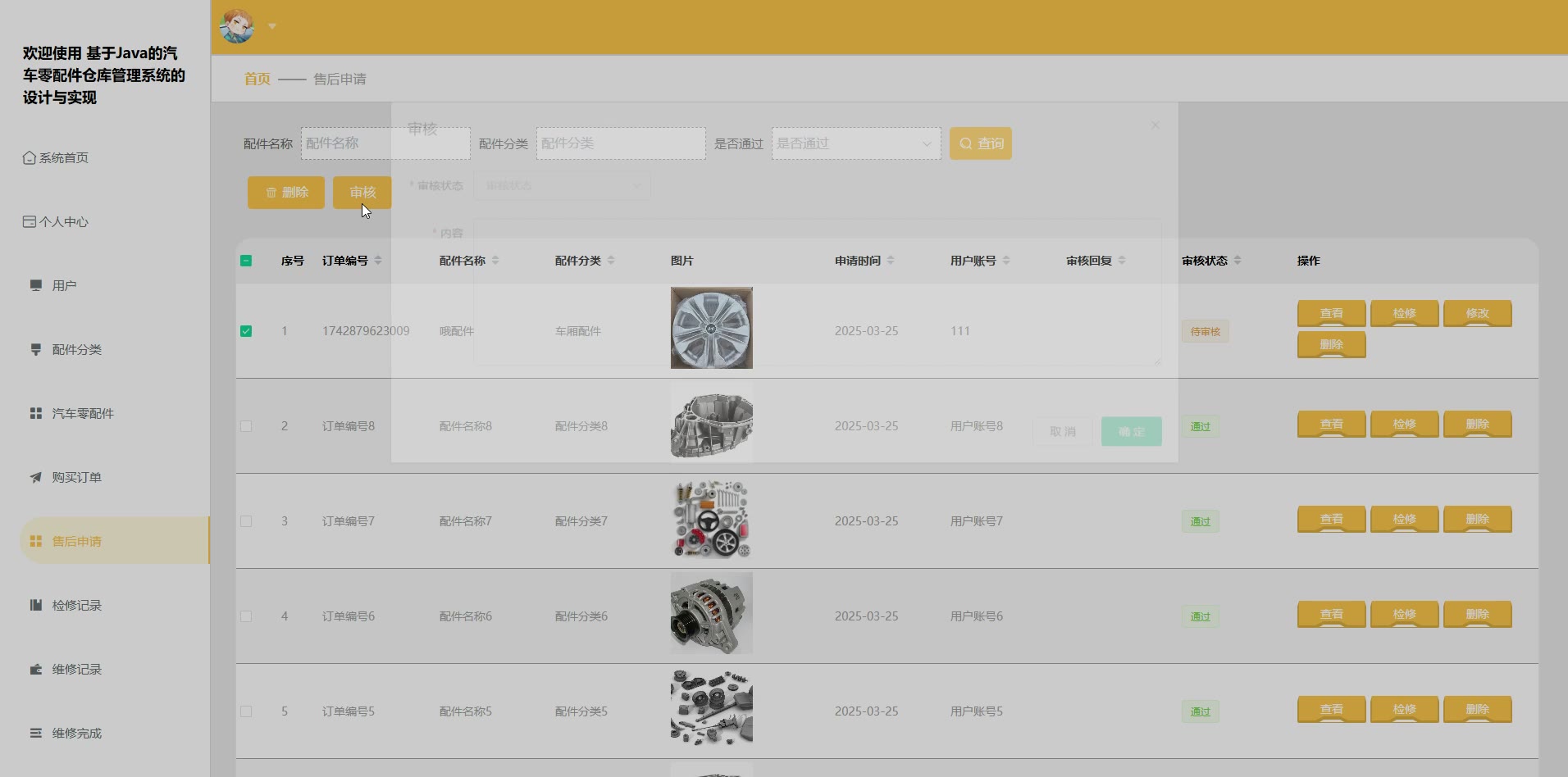Open the avatar dropdown arrow
The width and height of the screenshot is (1568, 777).
[272, 26]
